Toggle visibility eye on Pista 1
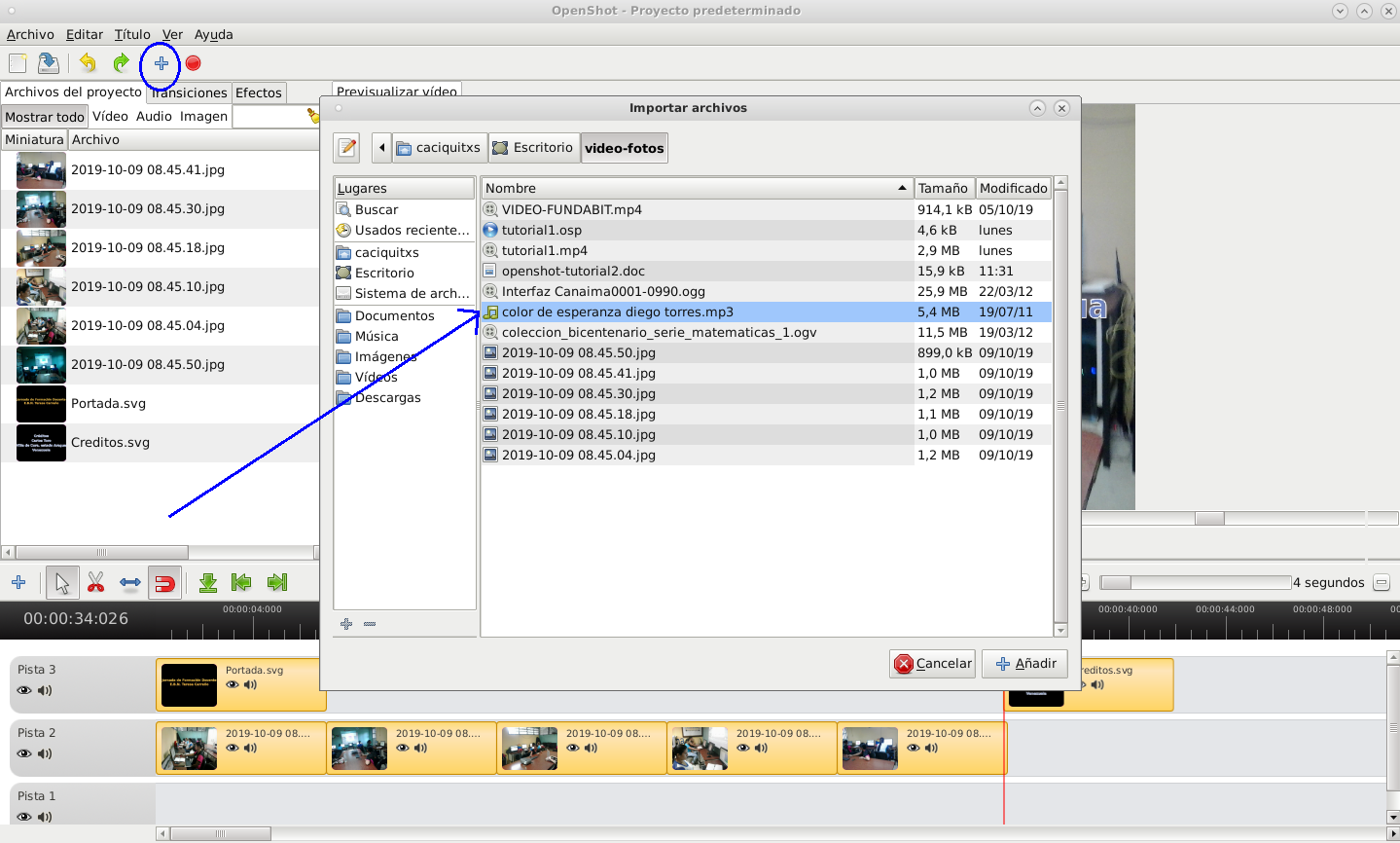 pyautogui.click(x=24, y=817)
